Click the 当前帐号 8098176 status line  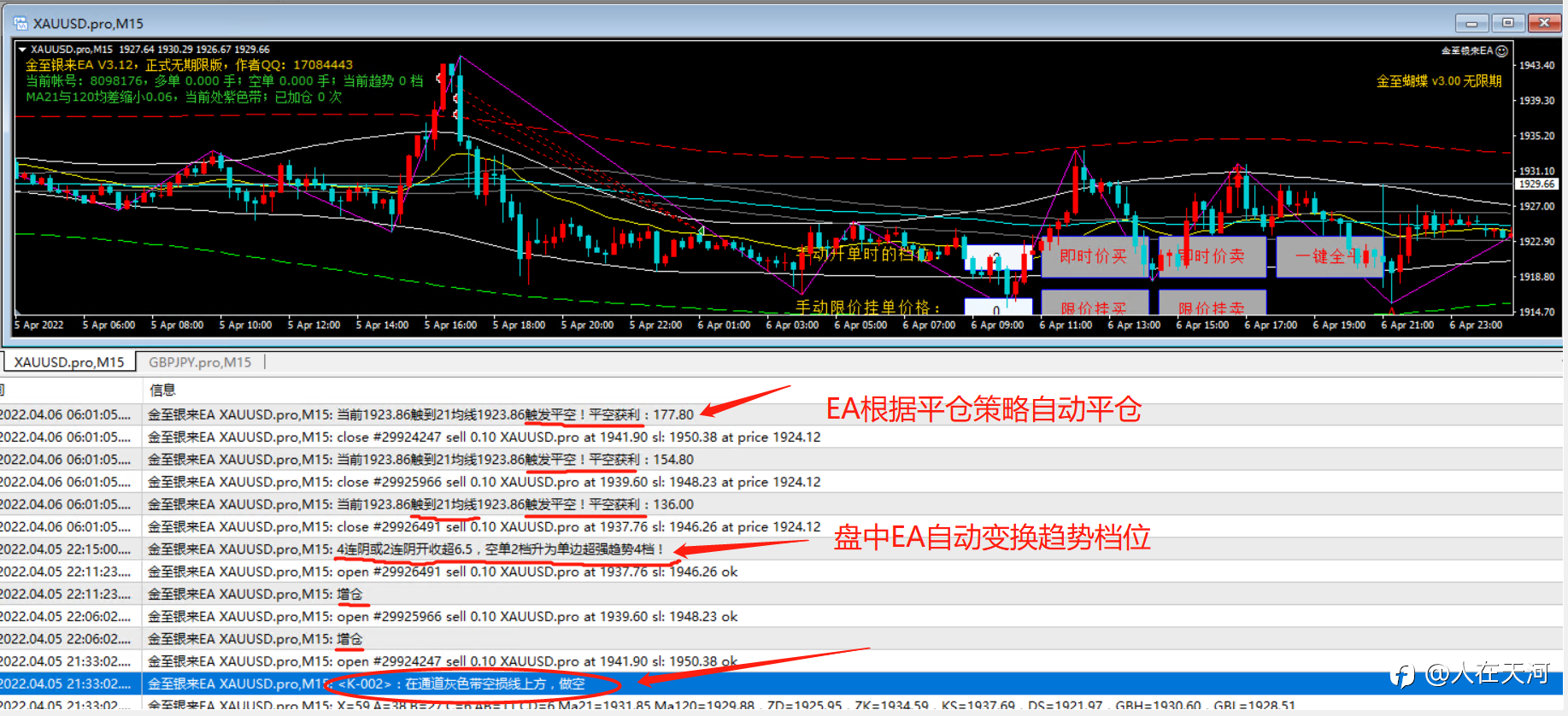[x=224, y=81]
